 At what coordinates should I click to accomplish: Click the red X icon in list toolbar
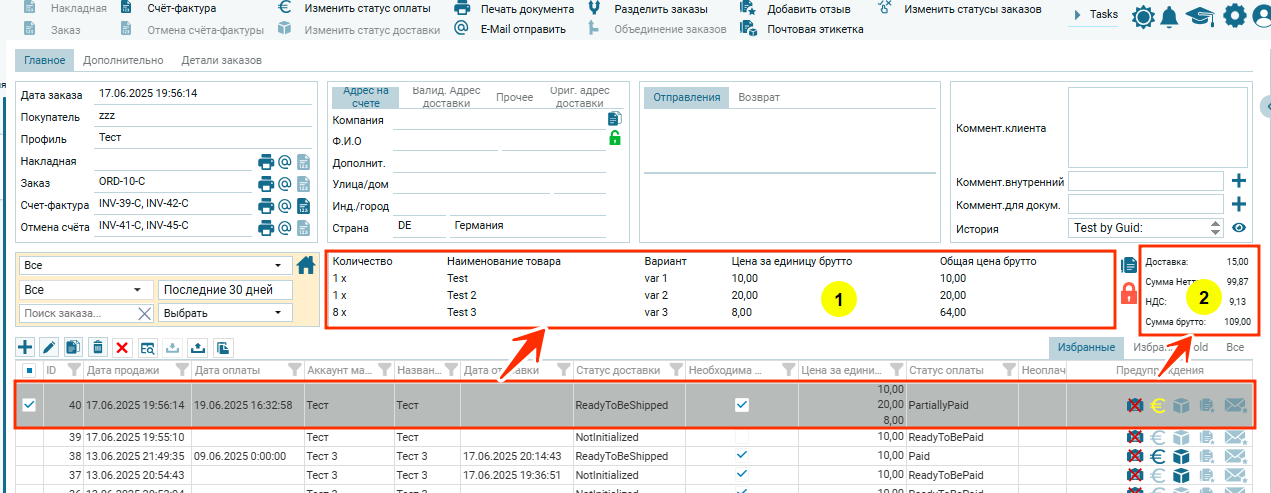click(x=122, y=347)
